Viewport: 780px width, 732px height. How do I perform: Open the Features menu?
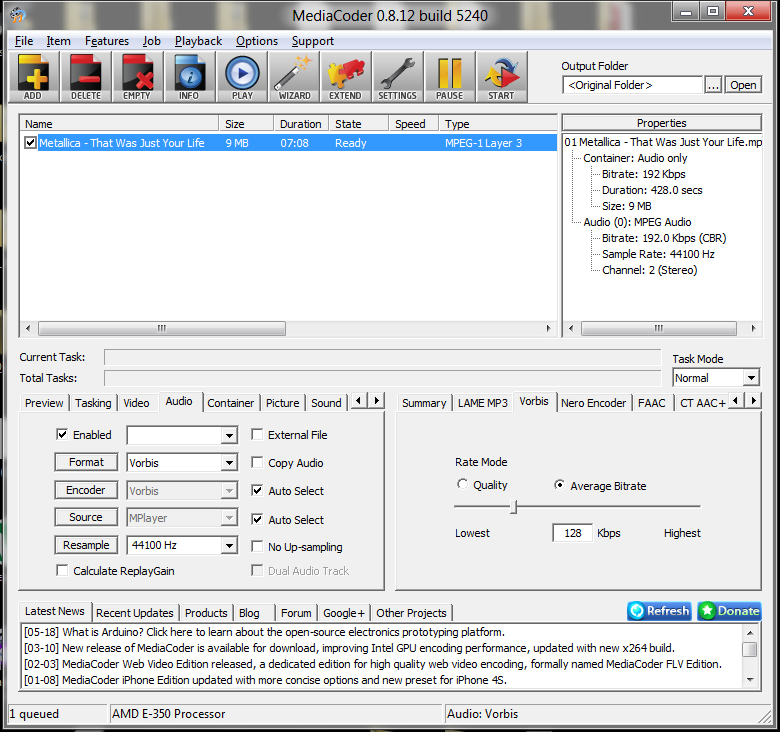point(107,41)
